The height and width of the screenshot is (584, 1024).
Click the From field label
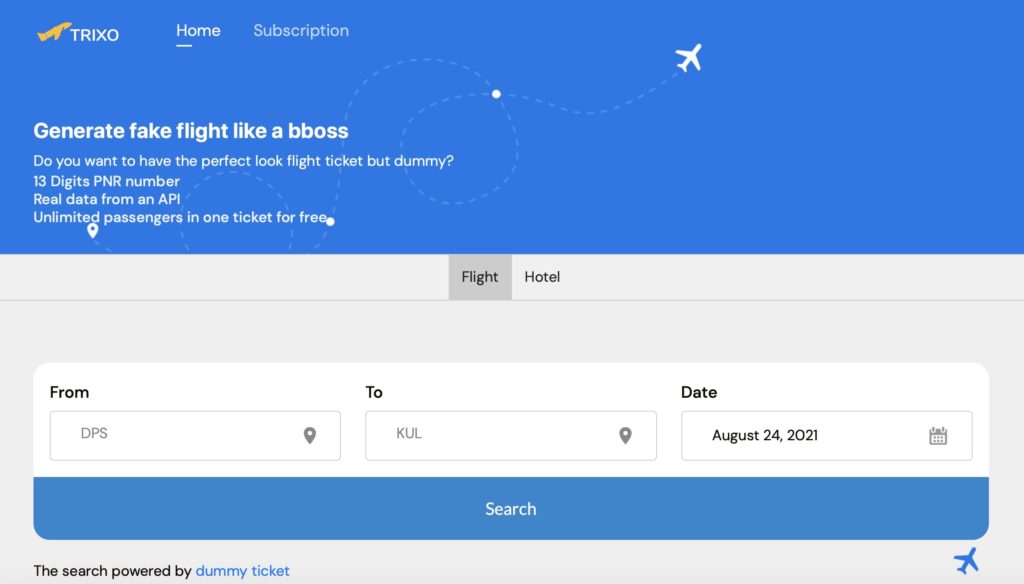click(x=69, y=392)
